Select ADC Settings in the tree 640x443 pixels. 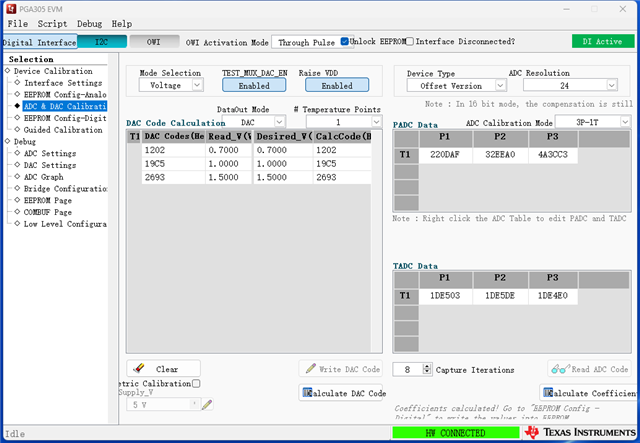[x=50, y=153]
